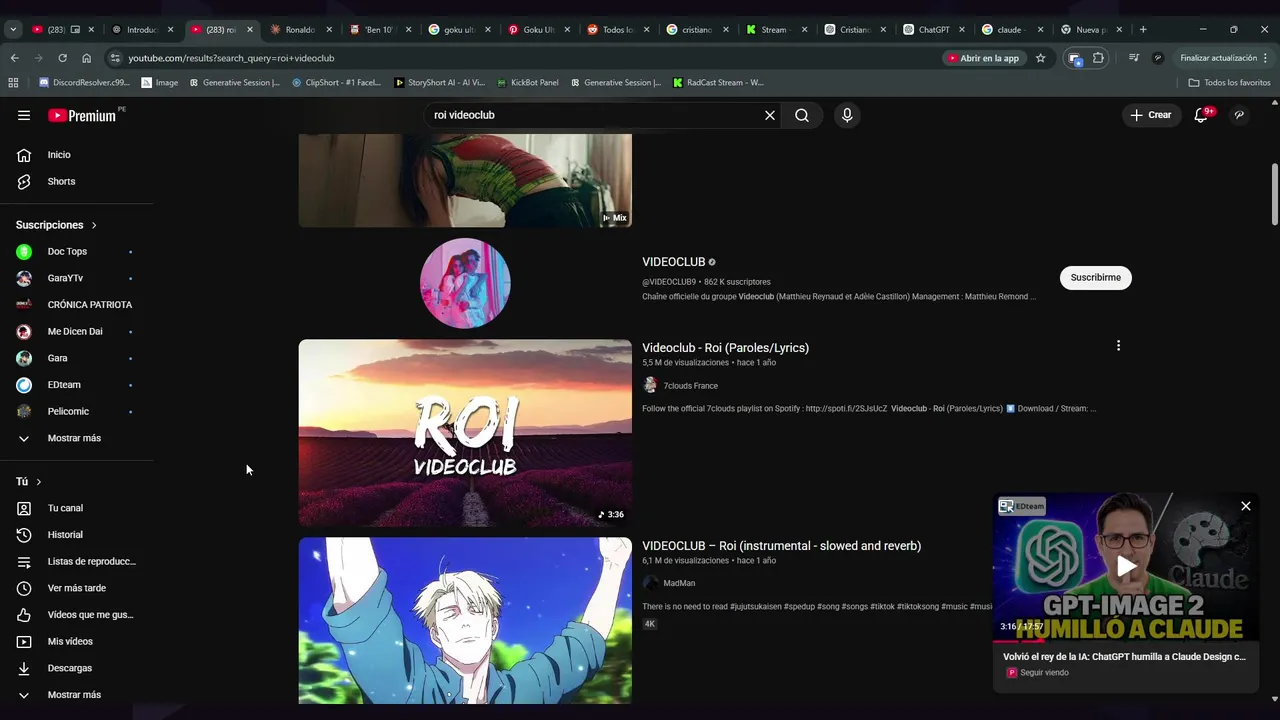Click the VIDEOCLUB channel name

(673, 262)
